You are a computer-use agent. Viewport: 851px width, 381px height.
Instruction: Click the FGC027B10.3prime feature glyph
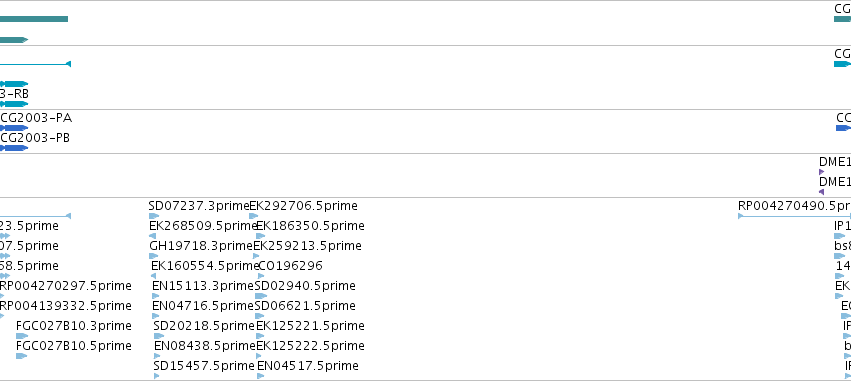coord(22,336)
